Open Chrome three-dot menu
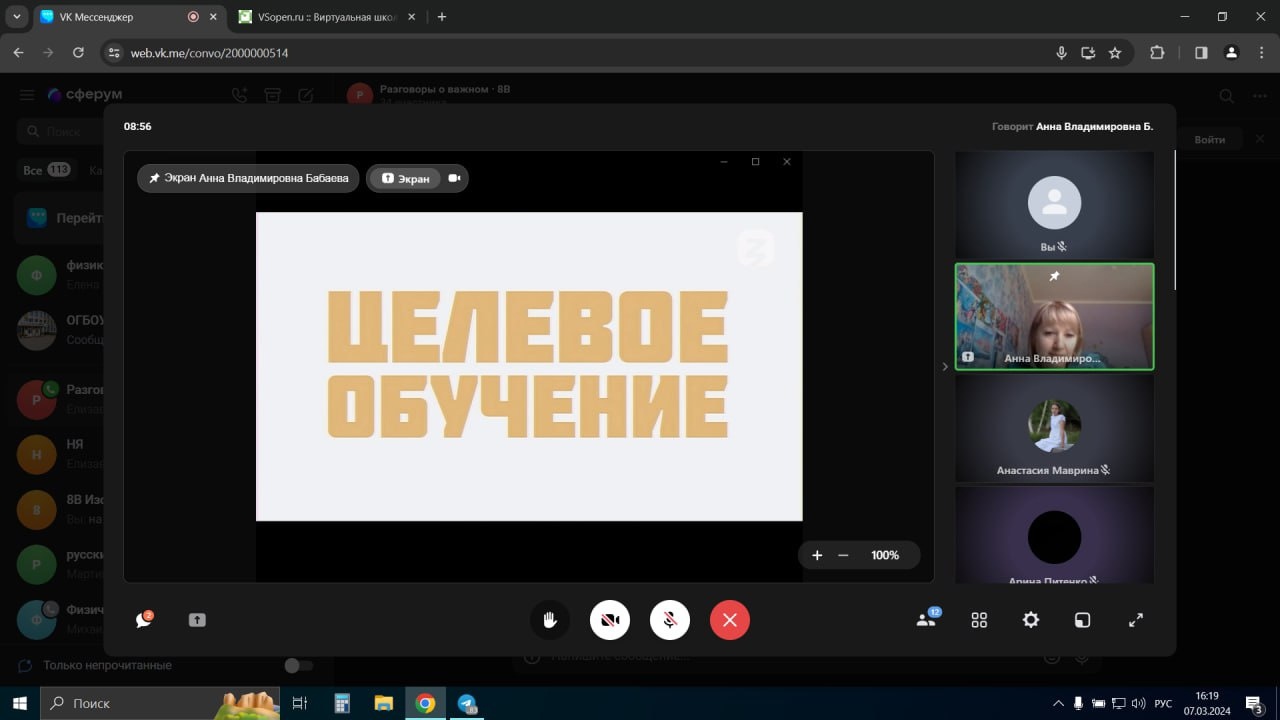Screen dimensions: 1280x720 pyautogui.click(x=1261, y=53)
